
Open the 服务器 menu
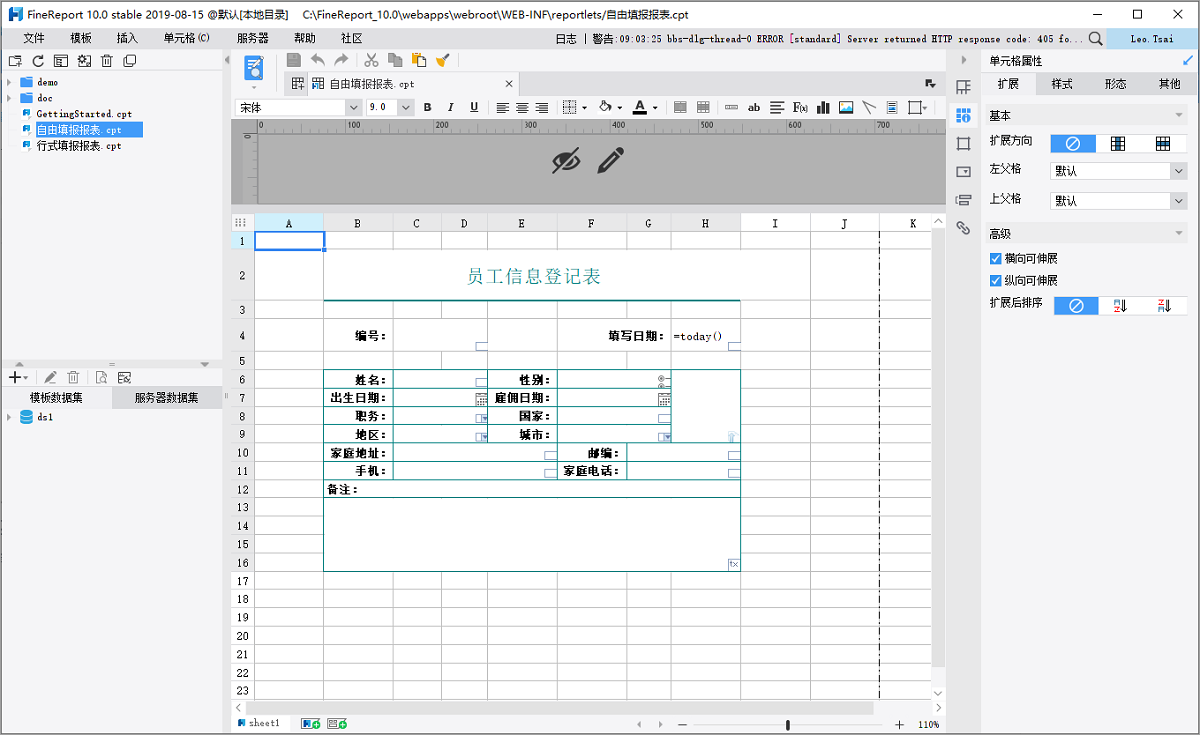point(253,38)
